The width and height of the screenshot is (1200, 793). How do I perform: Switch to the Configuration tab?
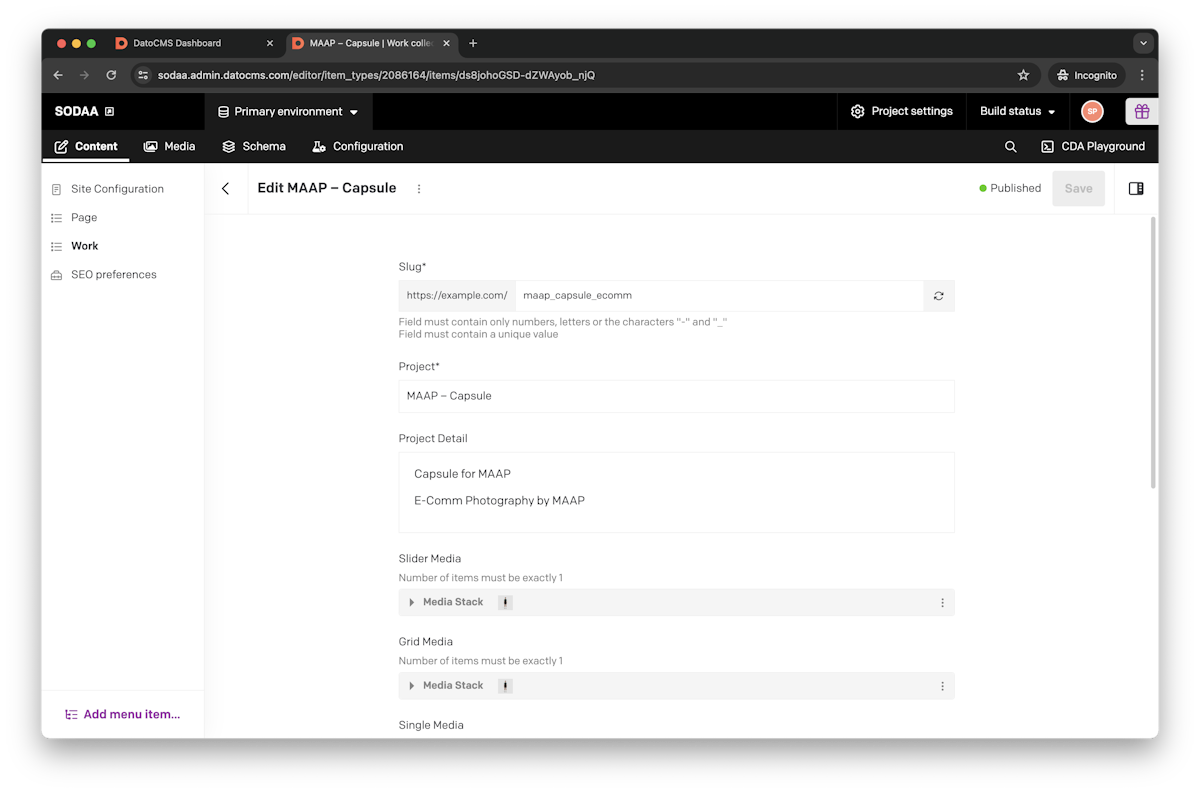pyautogui.click(x=357, y=146)
